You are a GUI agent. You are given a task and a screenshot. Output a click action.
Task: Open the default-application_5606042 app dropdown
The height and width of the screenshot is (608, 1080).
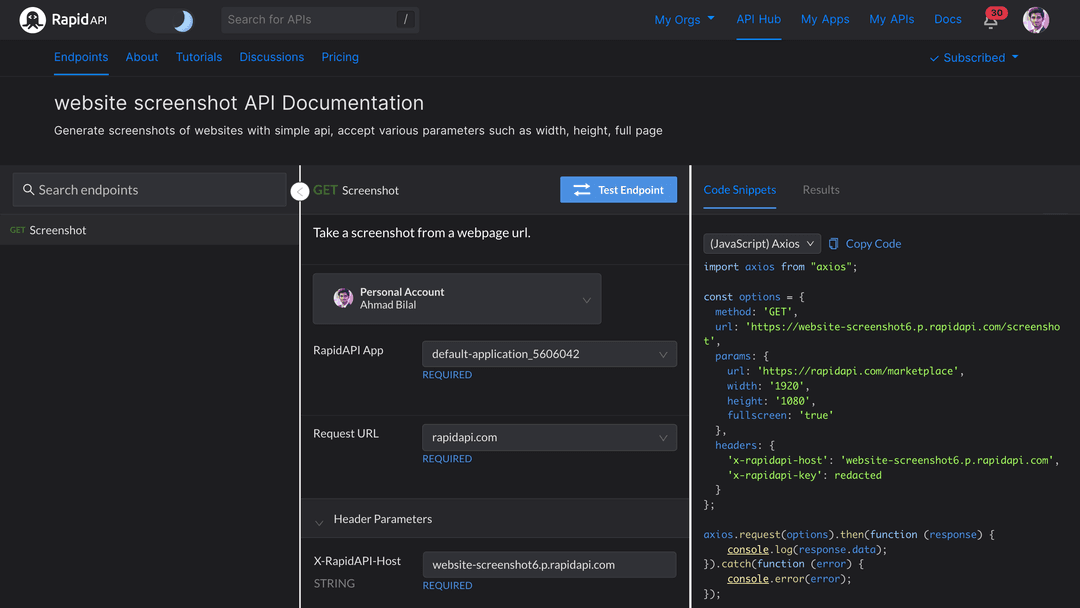point(548,353)
